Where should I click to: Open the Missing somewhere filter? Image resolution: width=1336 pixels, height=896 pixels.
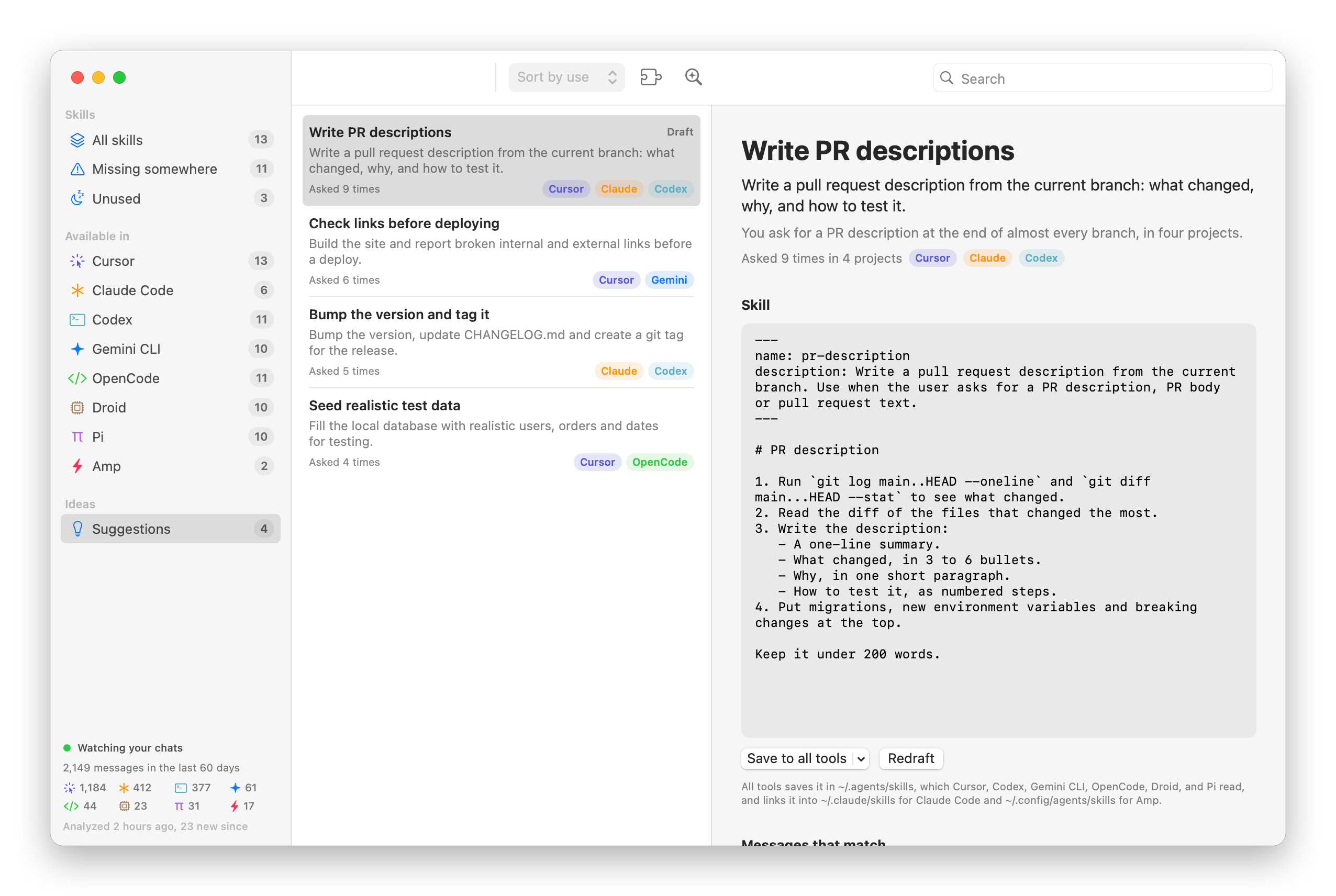(170, 169)
